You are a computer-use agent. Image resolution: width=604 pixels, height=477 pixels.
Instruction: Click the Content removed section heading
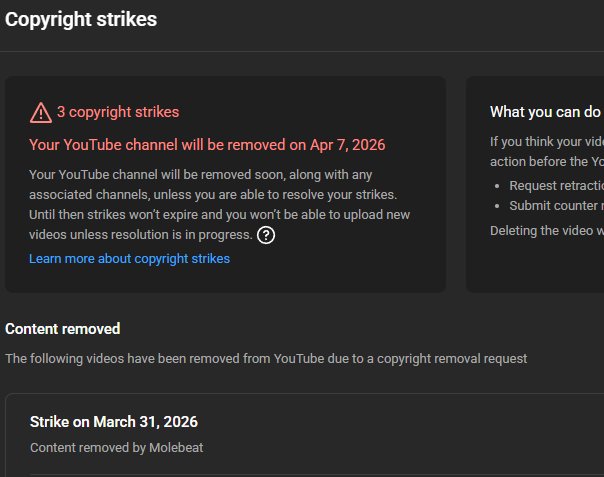[62, 329]
